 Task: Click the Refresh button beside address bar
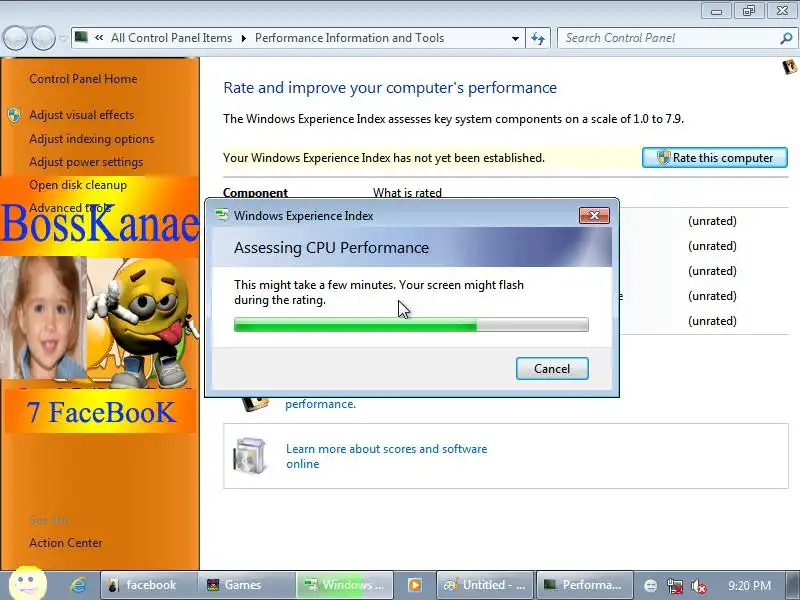[x=538, y=38]
